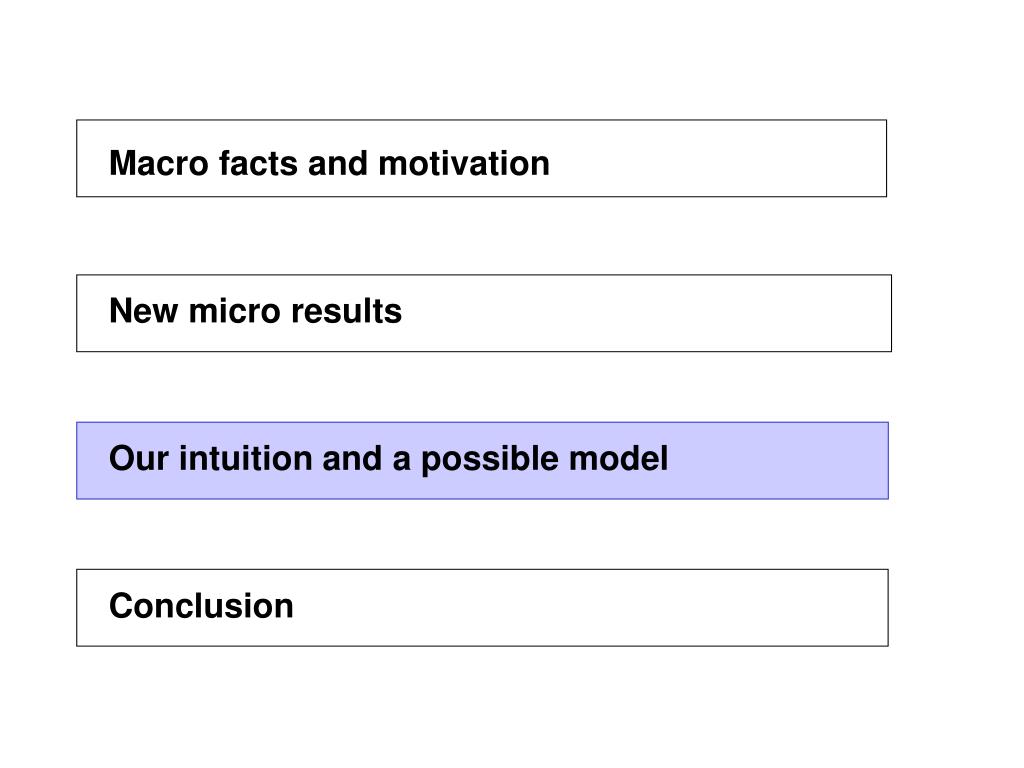Click the word 'facts' in the first box
The height and width of the screenshot is (768, 1024).
click(x=258, y=163)
